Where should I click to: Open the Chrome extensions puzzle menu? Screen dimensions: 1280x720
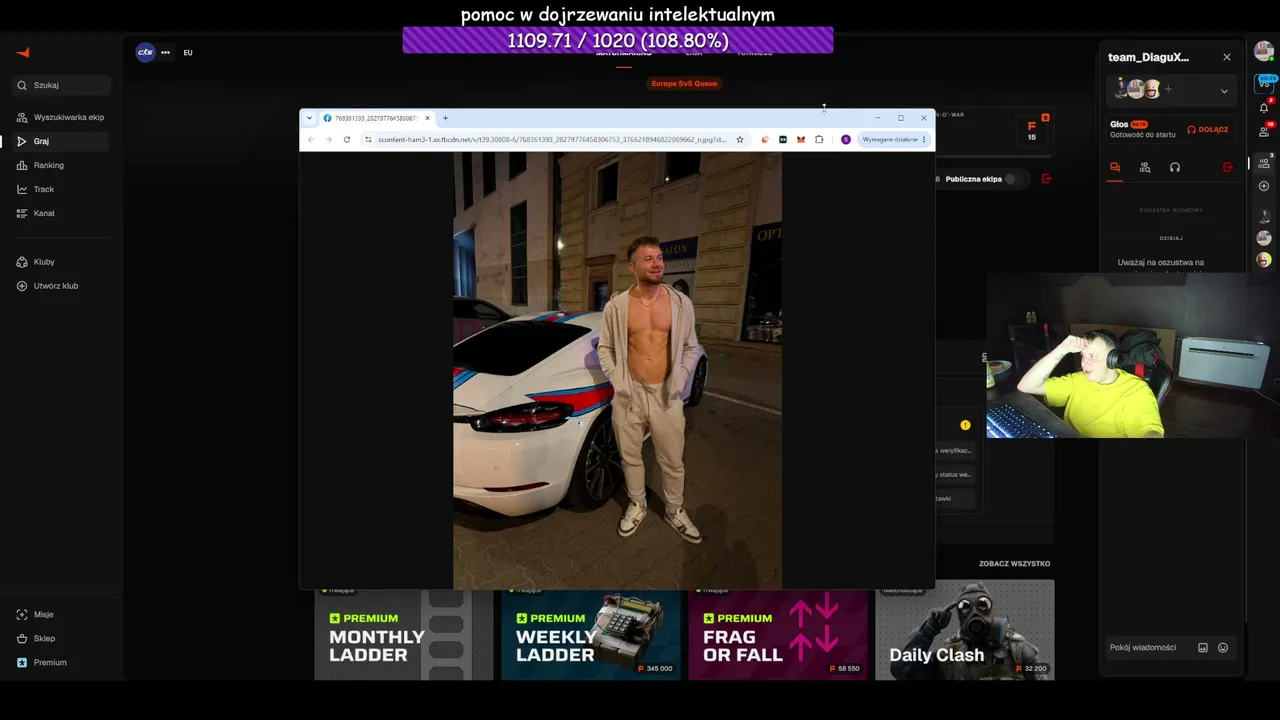819,140
